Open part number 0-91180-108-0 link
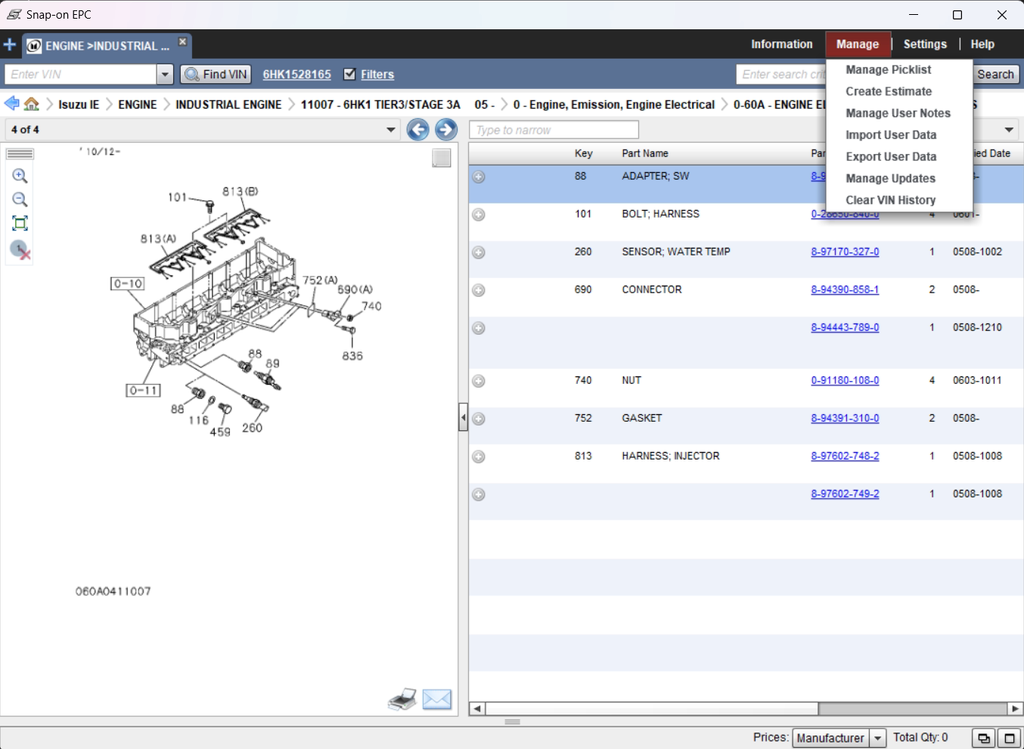This screenshot has width=1024, height=749. (x=844, y=380)
